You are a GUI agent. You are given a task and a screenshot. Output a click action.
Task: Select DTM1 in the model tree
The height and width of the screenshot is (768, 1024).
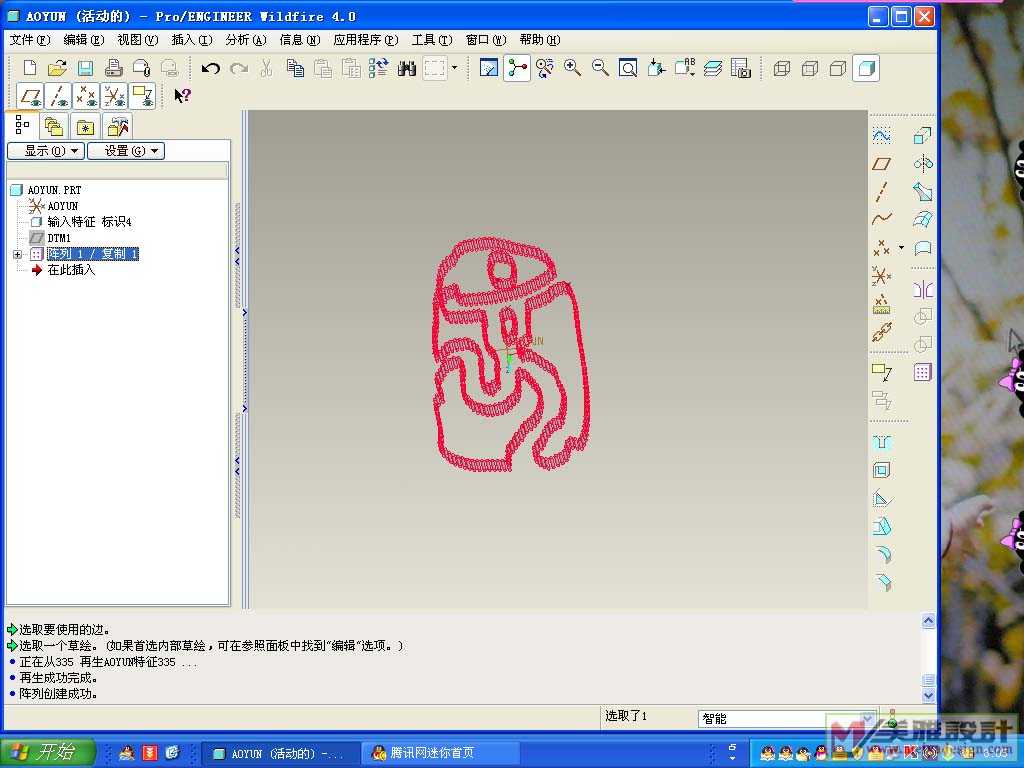(58, 238)
